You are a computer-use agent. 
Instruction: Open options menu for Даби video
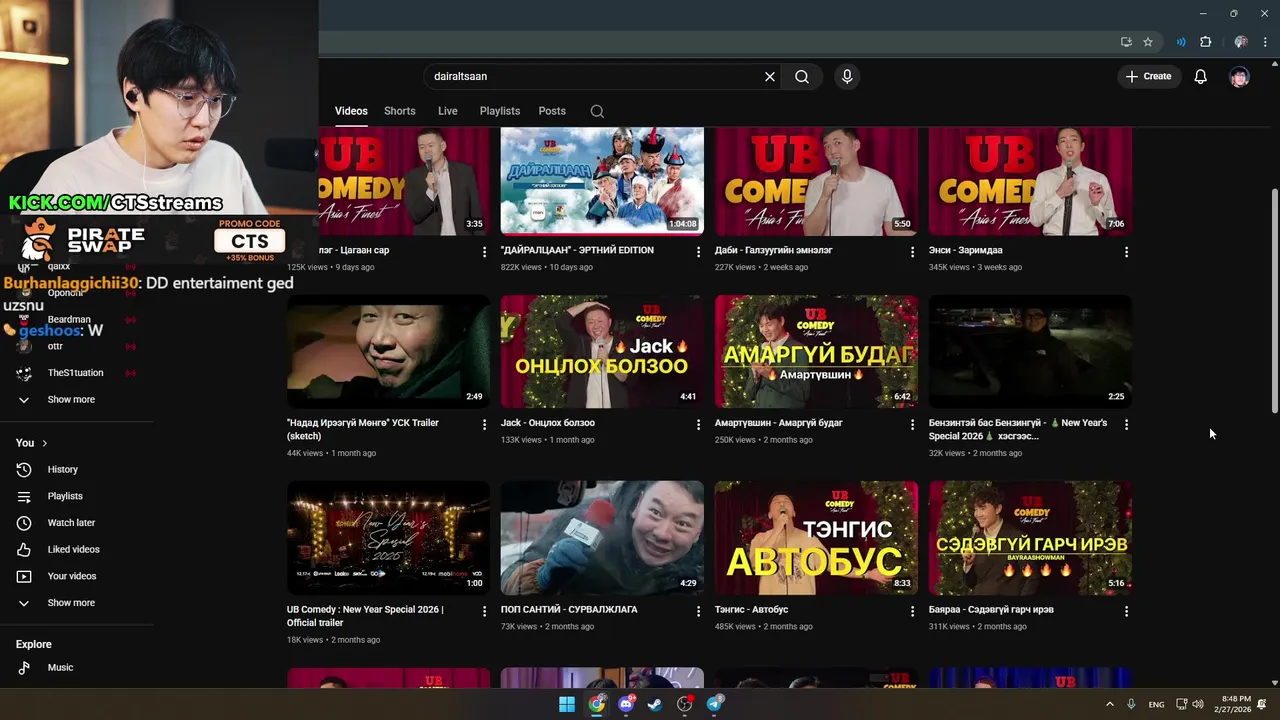coord(912,252)
